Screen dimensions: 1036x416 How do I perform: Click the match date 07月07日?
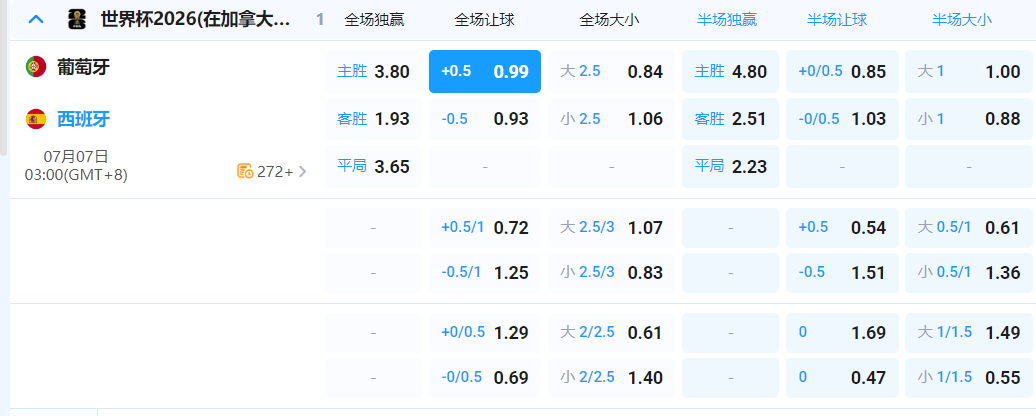(75, 156)
